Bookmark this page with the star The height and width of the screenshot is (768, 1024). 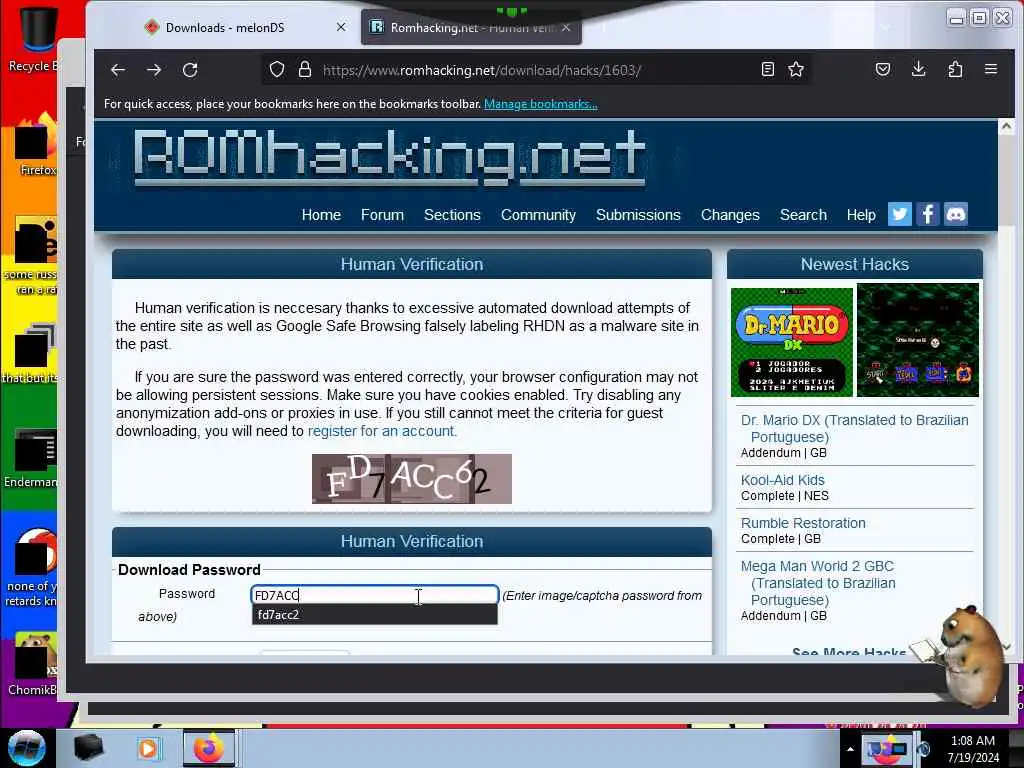[x=795, y=69]
